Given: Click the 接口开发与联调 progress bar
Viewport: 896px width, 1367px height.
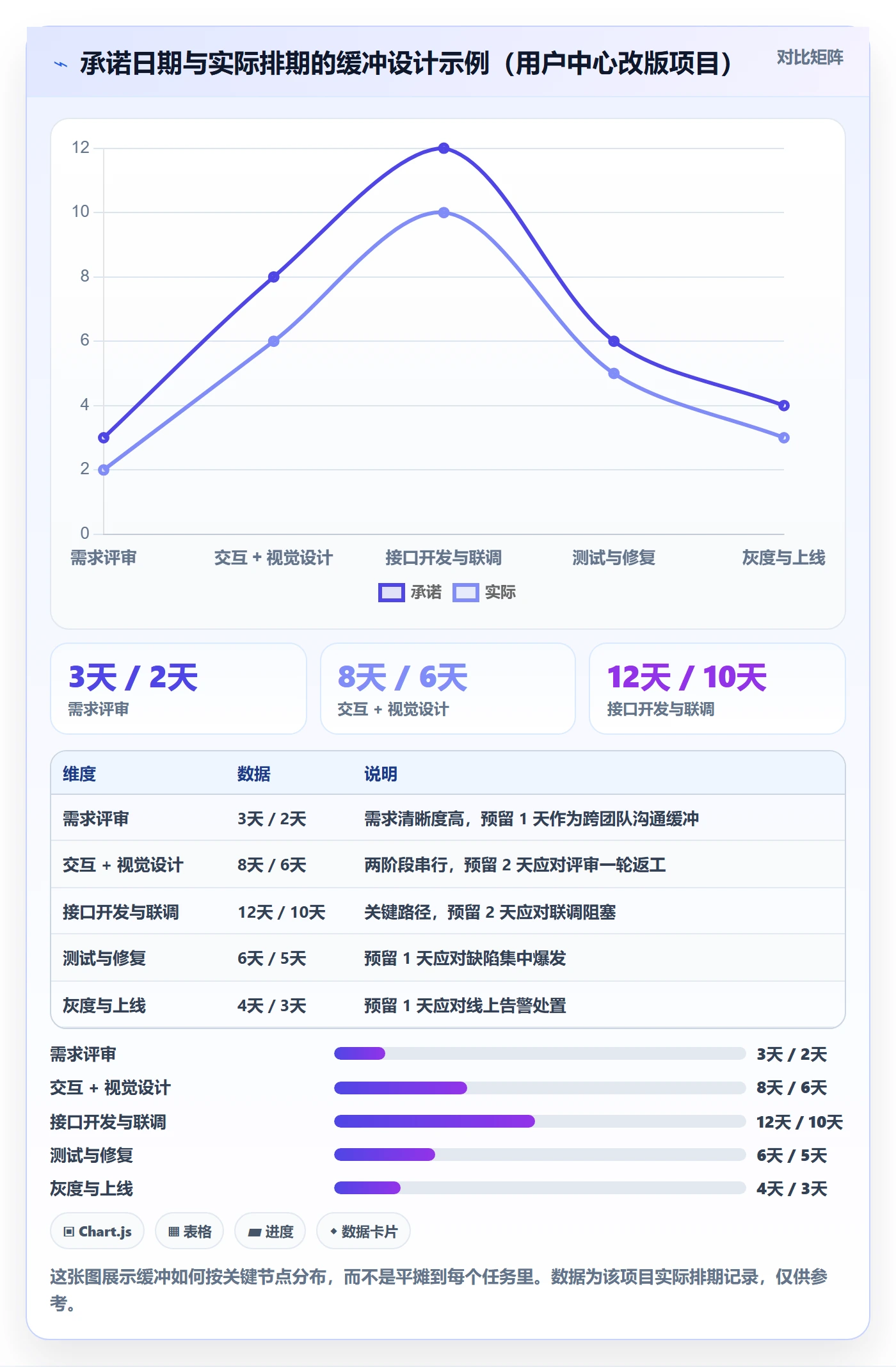Looking at the screenshot, I should (x=540, y=1121).
